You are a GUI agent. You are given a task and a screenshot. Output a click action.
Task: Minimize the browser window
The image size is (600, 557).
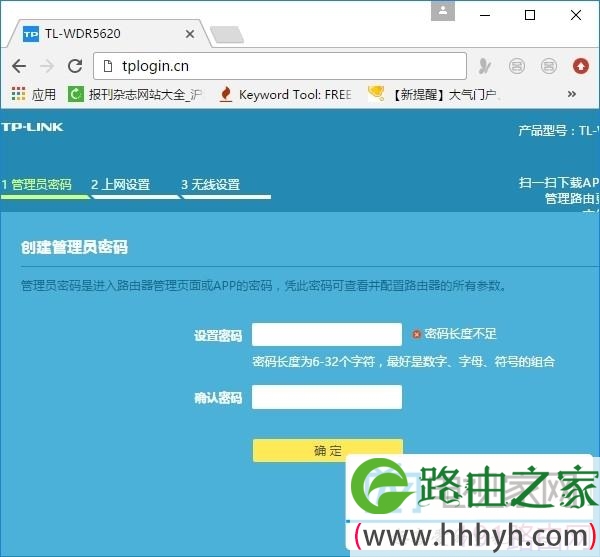pyautogui.click(x=485, y=15)
